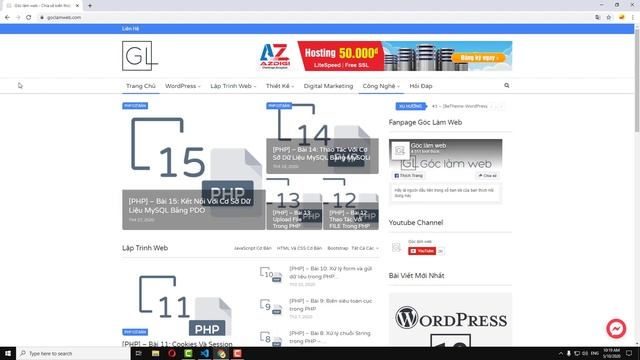This screenshot has height=360, width=640.
Task: Expand the Lập Trình Web menu dropdown
Action: click(x=233, y=86)
